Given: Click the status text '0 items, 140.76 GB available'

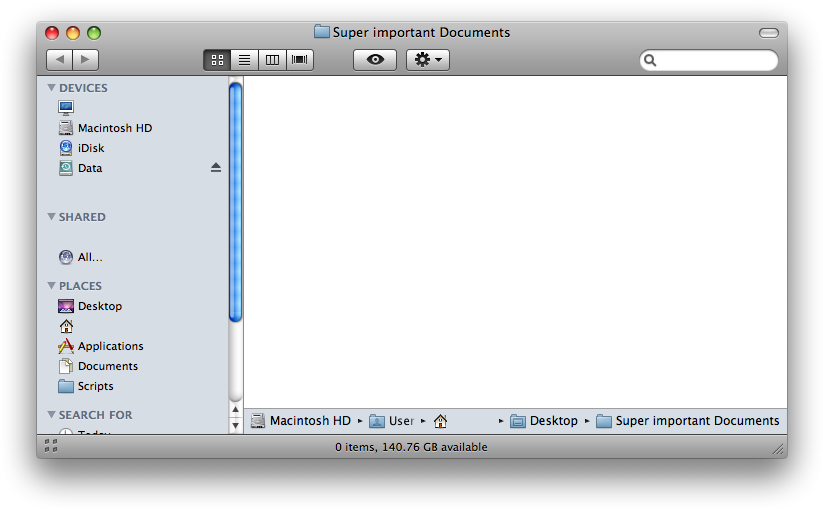Looking at the screenshot, I should pyautogui.click(x=412, y=447).
